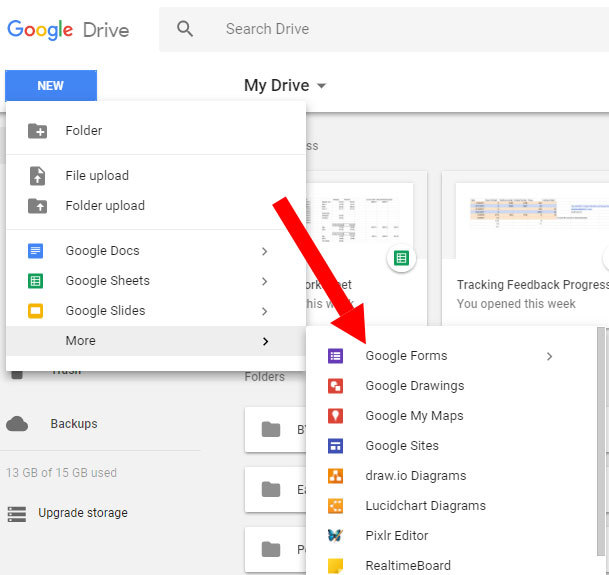Click the Pixlr Editor butterfly icon
Screen dimensions: 609x575
tap(335, 535)
